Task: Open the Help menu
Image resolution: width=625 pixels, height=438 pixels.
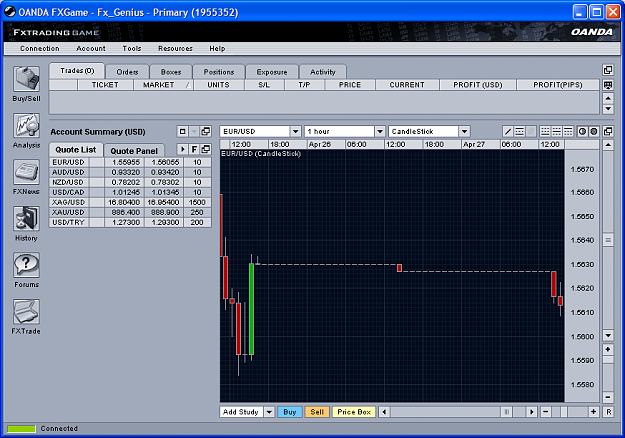Action: click(x=217, y=48)
